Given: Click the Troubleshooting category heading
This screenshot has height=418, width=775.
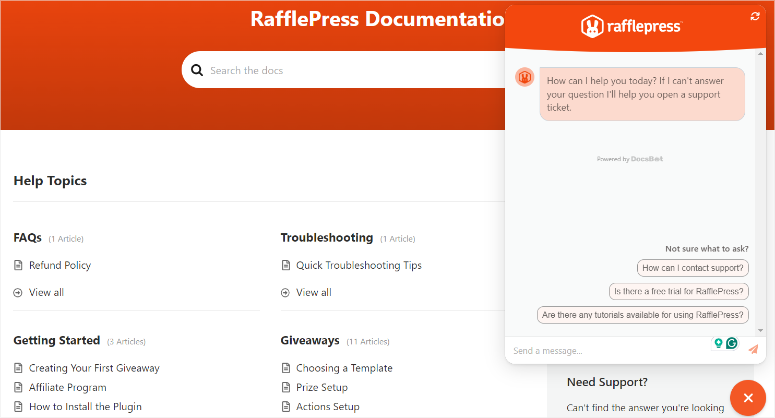Looking at the screenshot, I should click(x=327, y=238).
